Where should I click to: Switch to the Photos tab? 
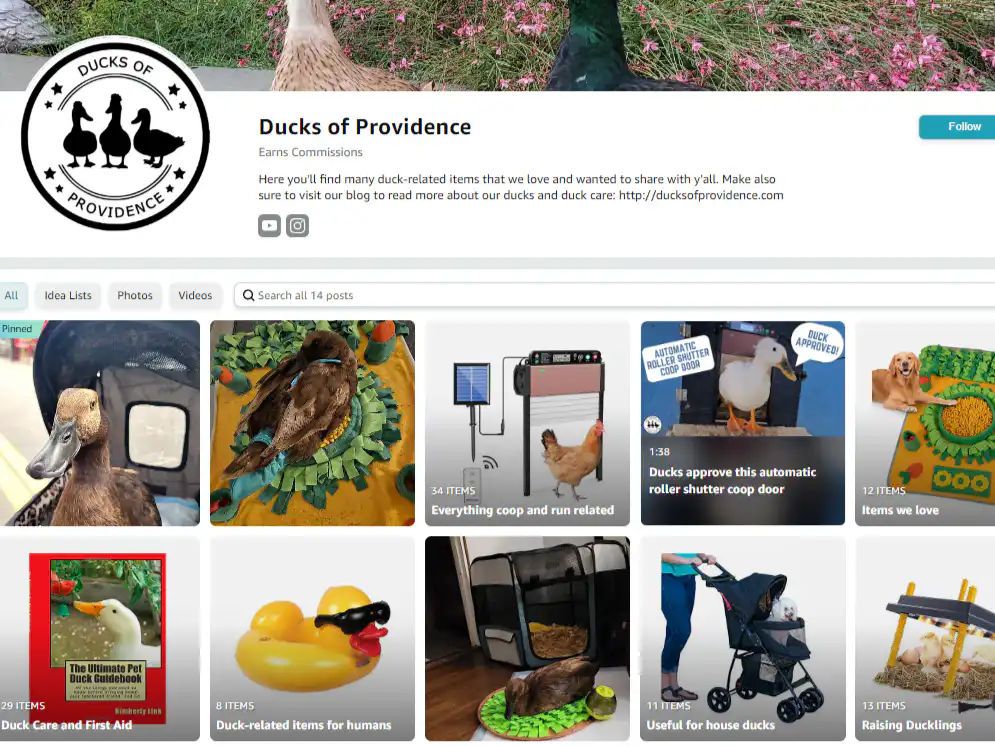[135, 296]
